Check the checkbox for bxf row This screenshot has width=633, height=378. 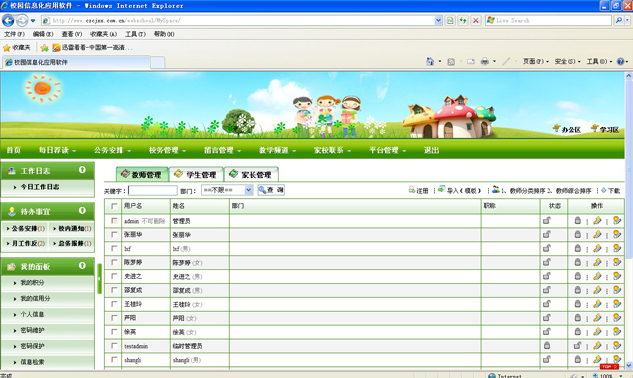coord(114,248)
